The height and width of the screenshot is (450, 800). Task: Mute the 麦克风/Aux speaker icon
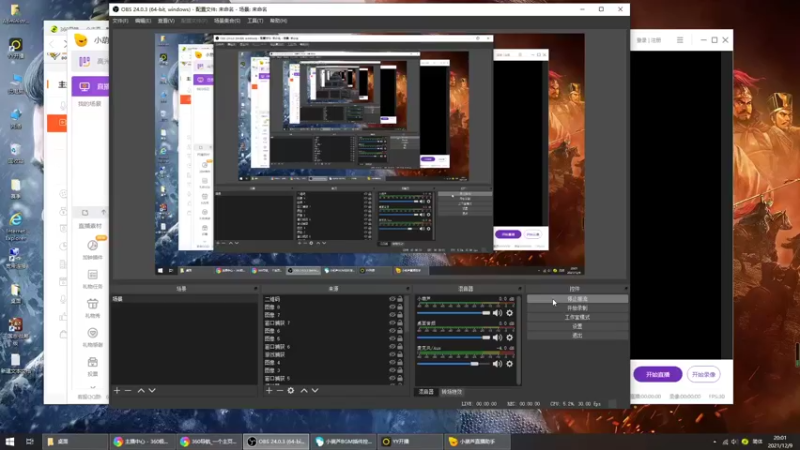coord(497,364)
